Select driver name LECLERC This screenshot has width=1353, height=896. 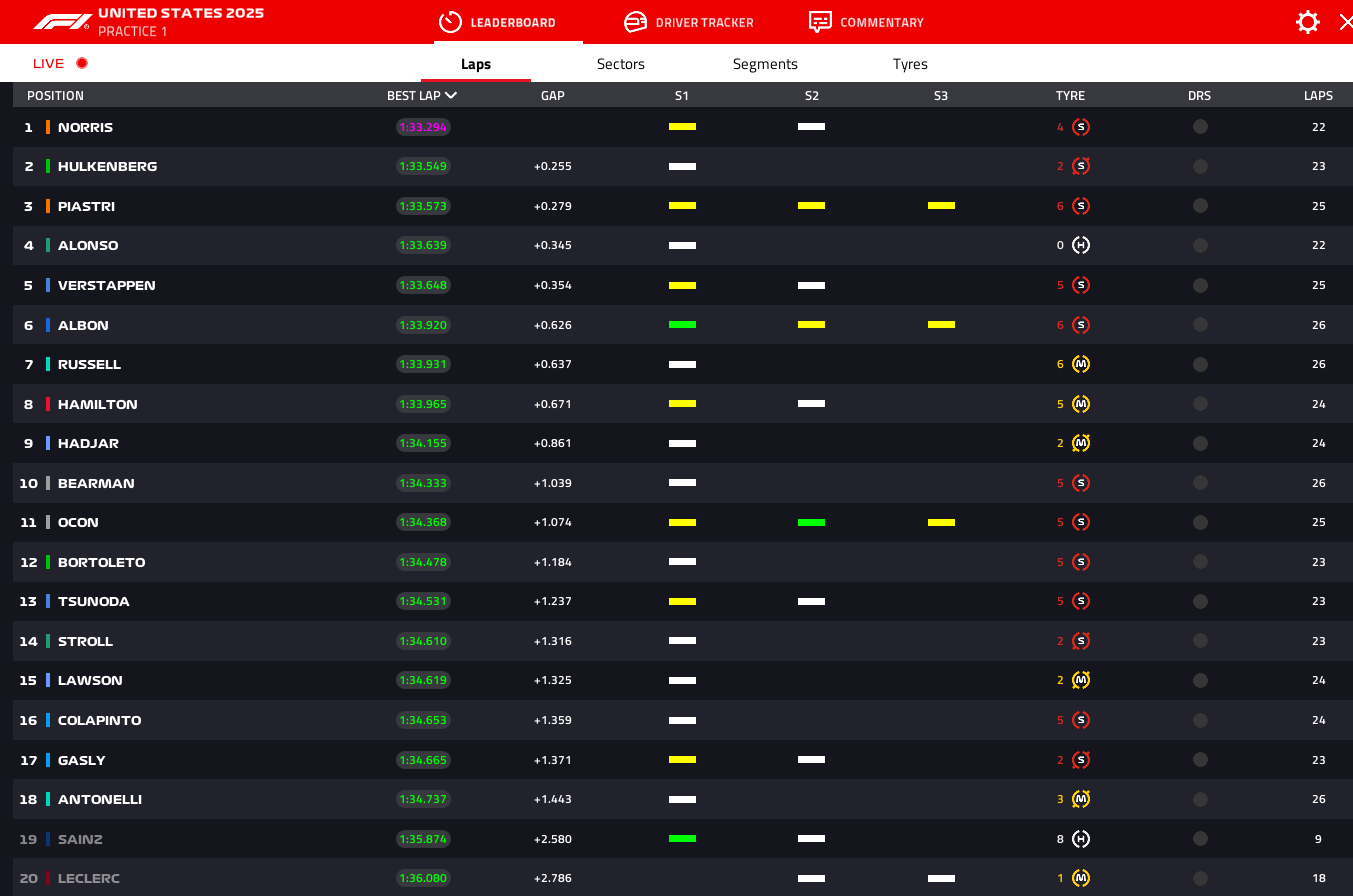[x=89, y=878]
